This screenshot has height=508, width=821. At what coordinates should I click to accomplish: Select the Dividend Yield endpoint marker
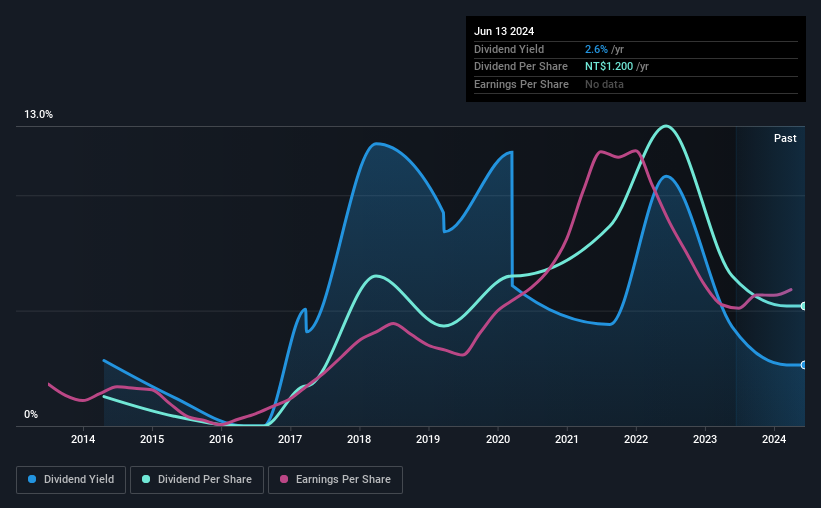coord(804,365)
